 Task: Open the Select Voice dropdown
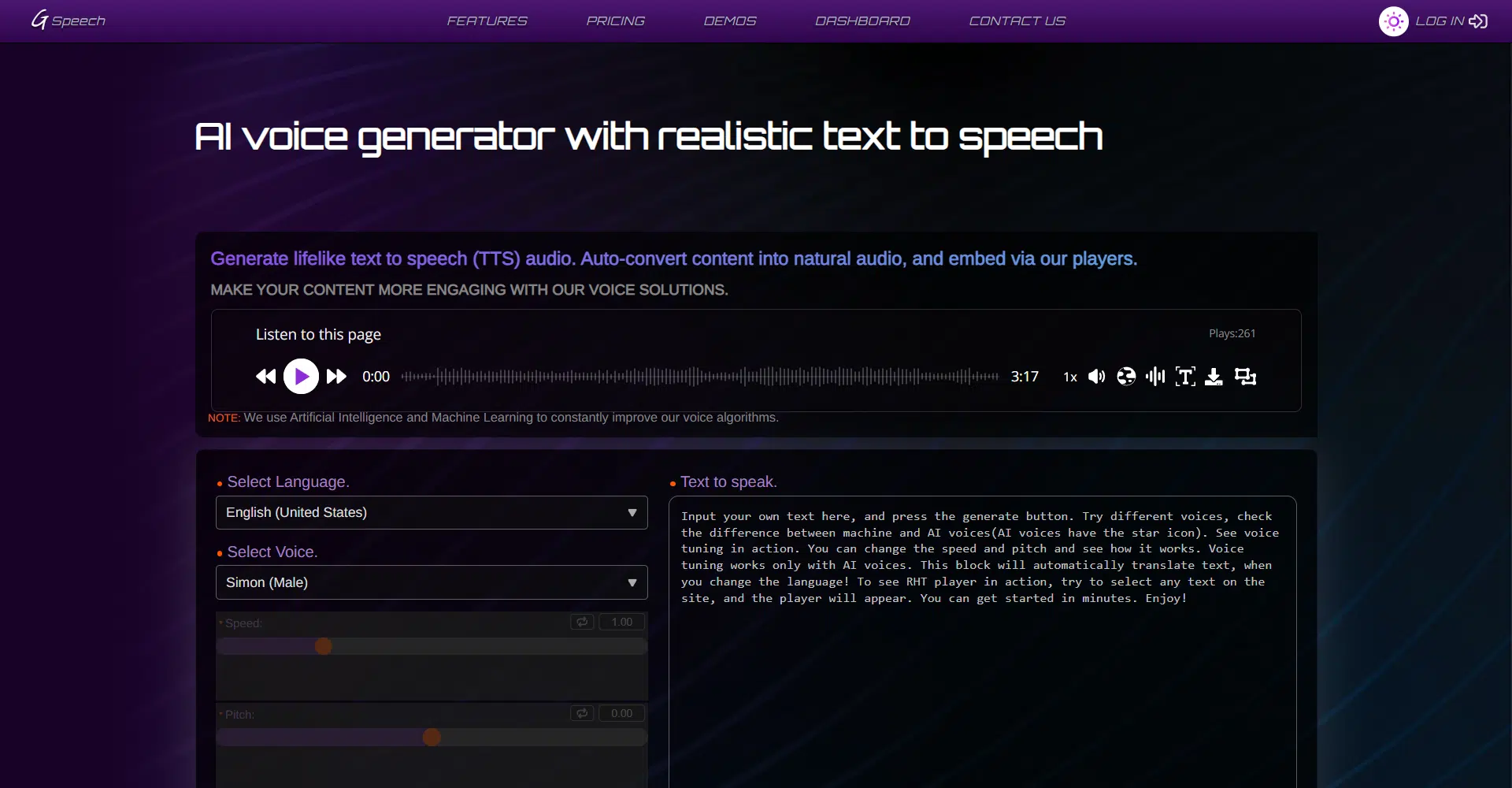coord(432,582)
